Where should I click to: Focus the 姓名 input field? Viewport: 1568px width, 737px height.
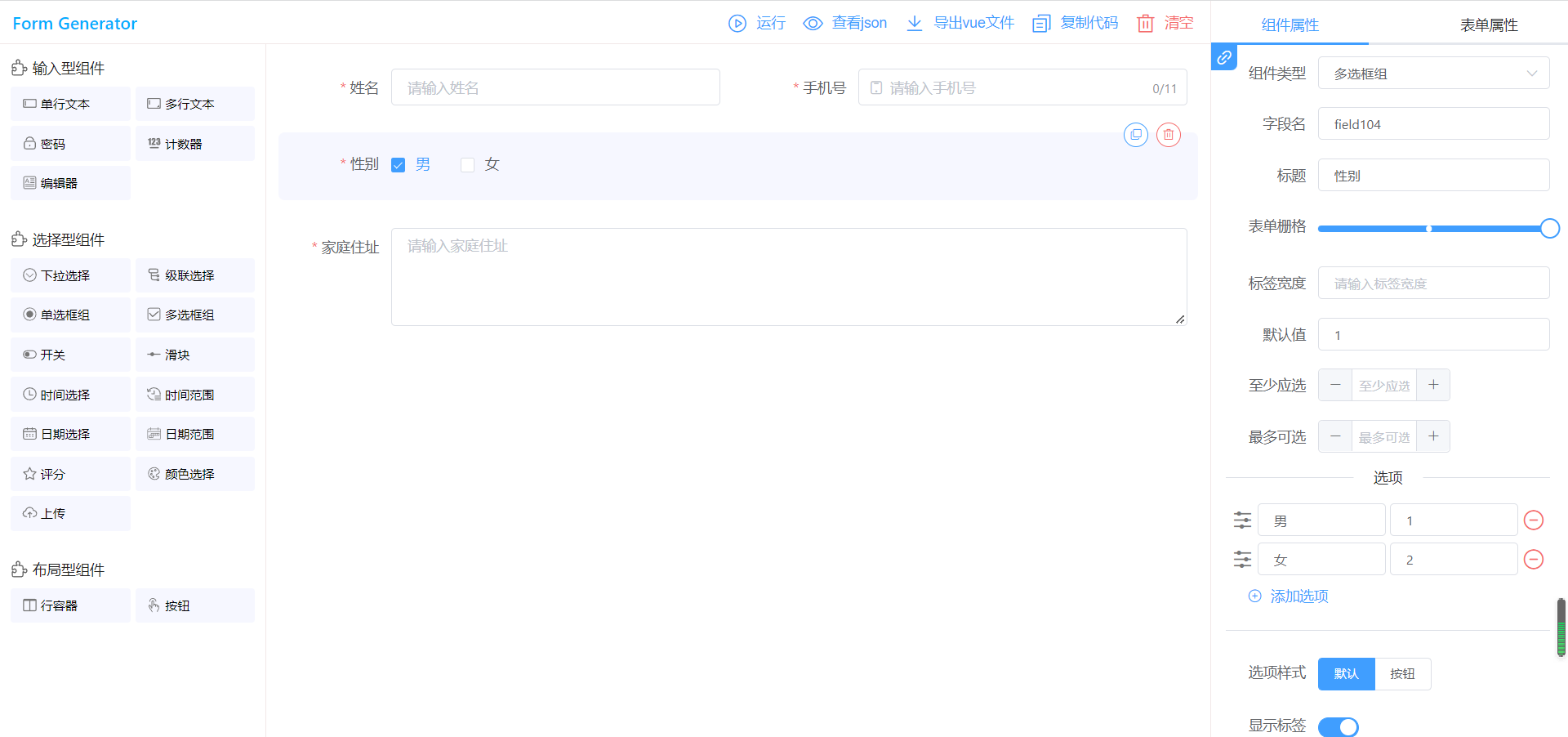[x=555, y=87]
